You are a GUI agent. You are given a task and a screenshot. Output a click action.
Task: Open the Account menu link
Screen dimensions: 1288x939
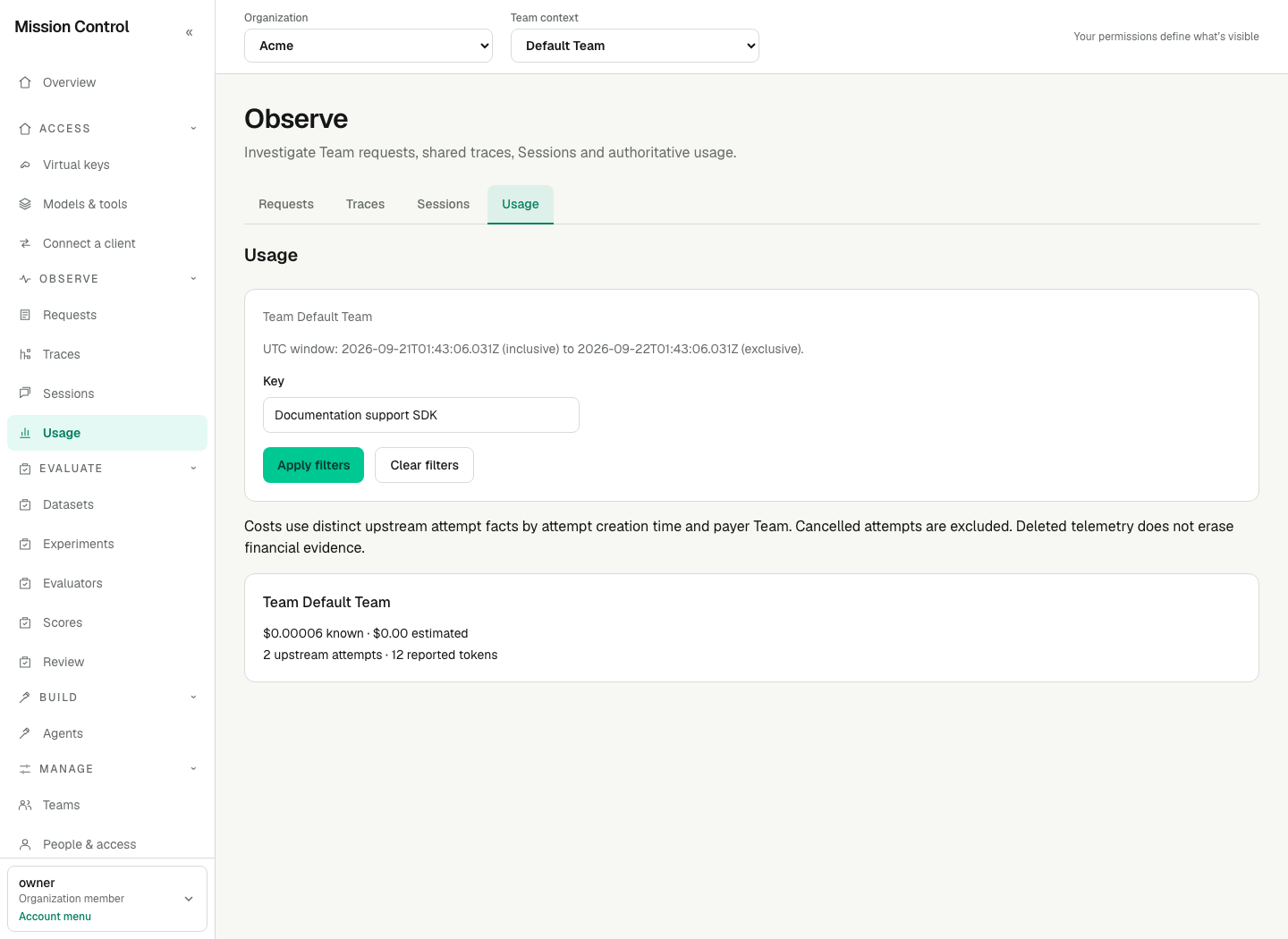(x=55, y=917)
